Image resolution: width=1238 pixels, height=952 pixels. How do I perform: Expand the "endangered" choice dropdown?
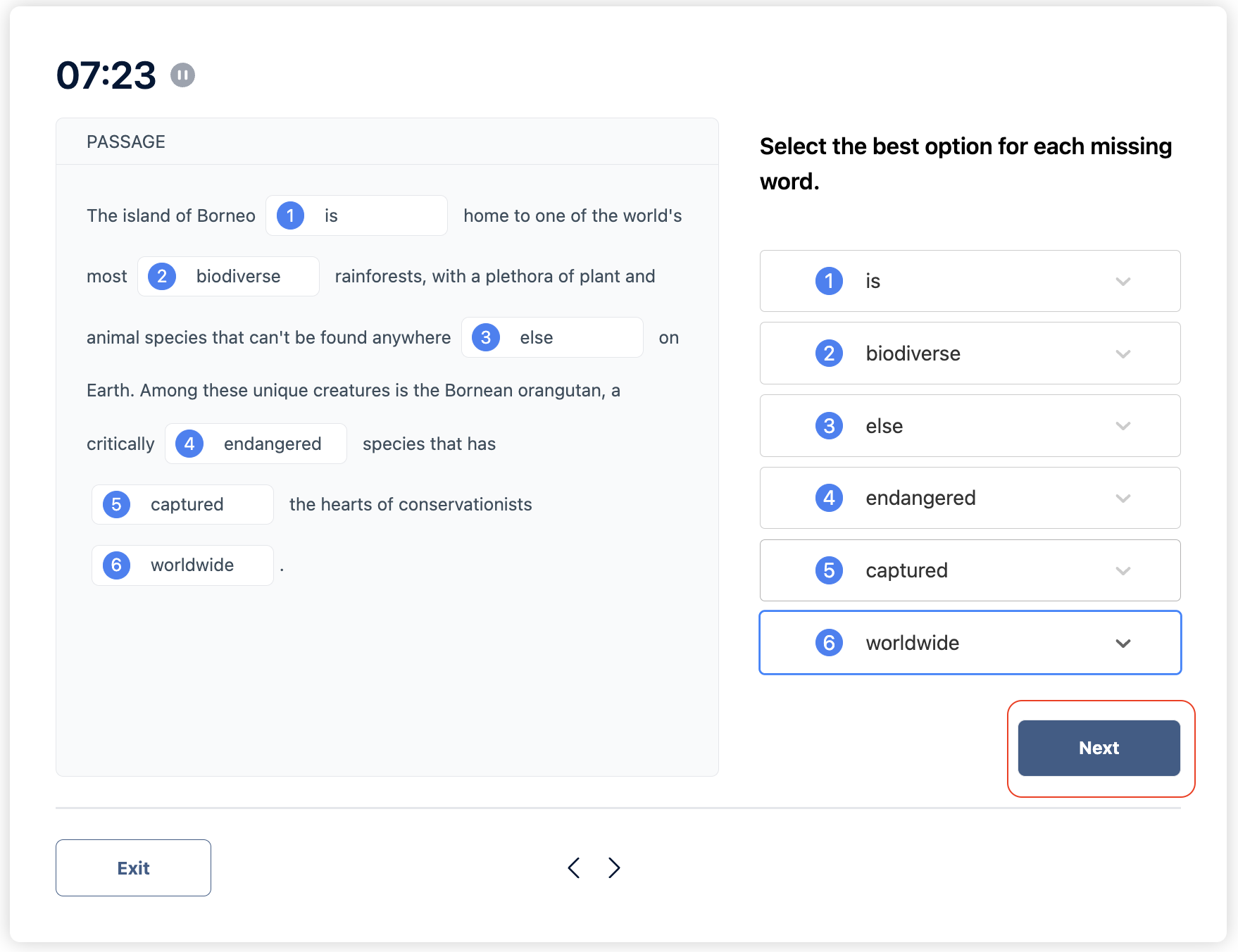tap(1123, 498)
